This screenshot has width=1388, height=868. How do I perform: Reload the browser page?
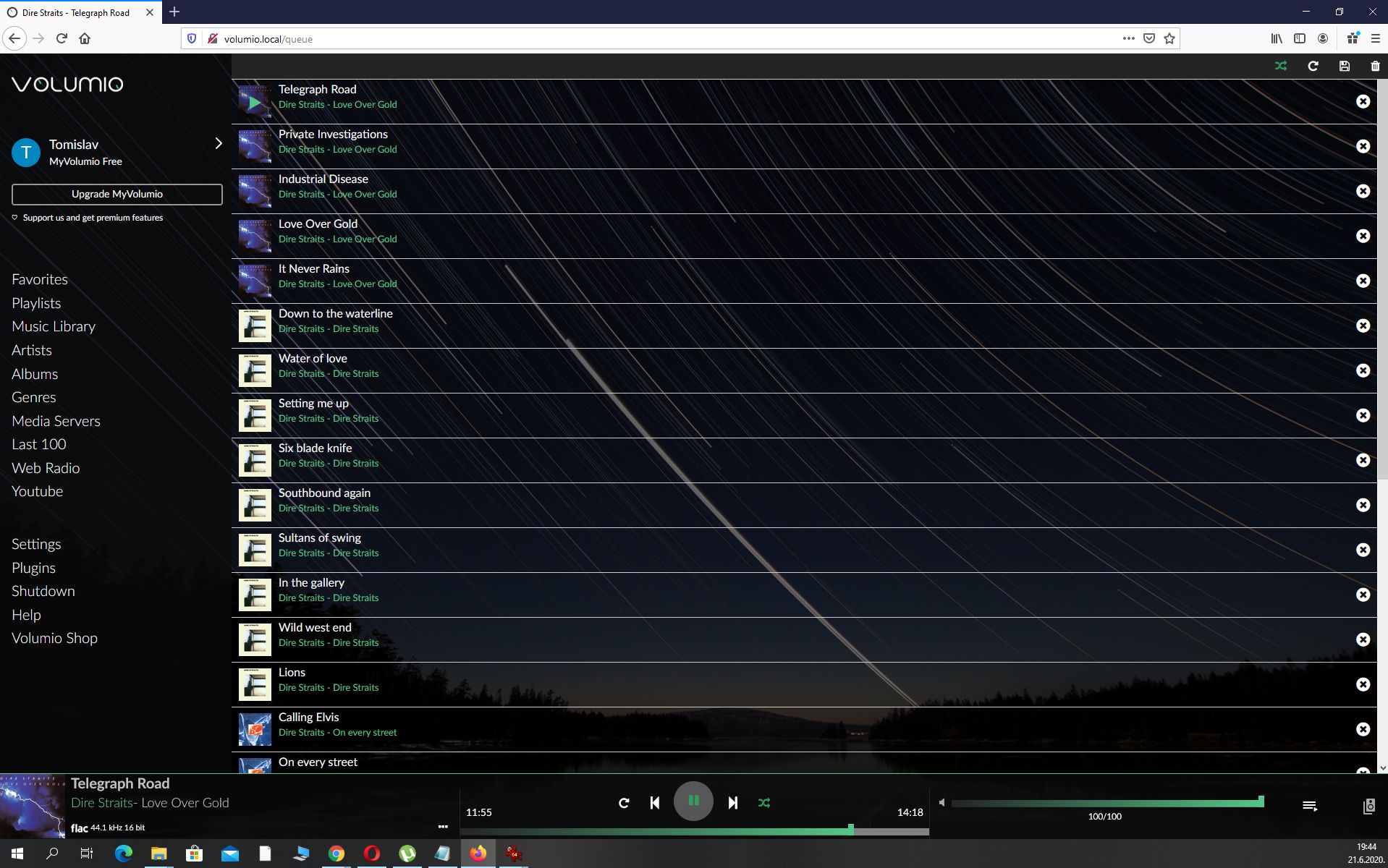(62, 38)
